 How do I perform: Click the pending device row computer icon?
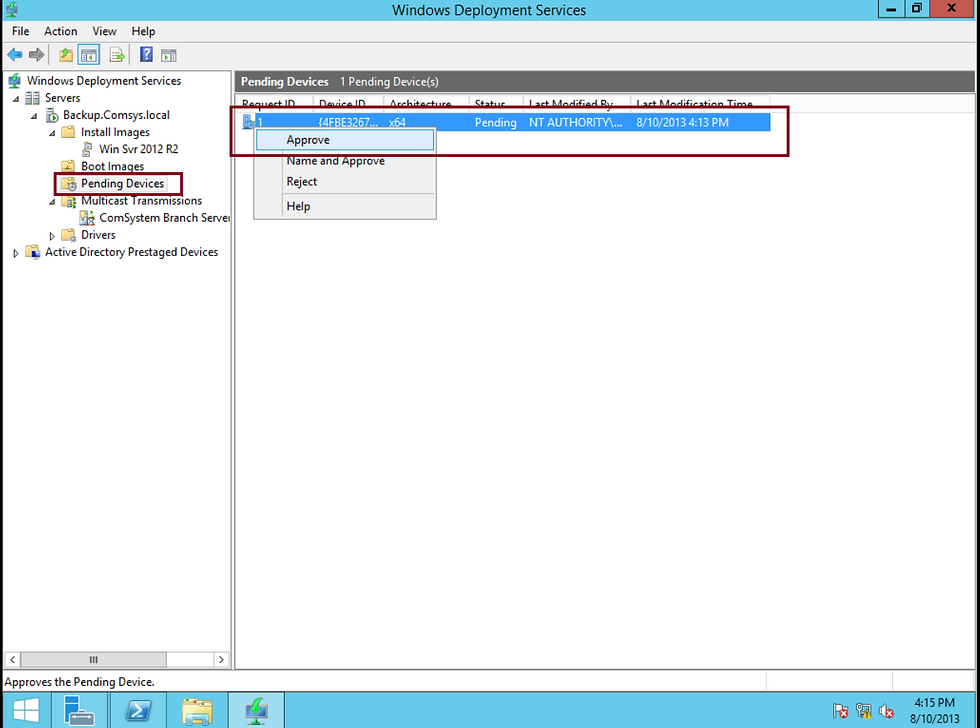point(248,122)
